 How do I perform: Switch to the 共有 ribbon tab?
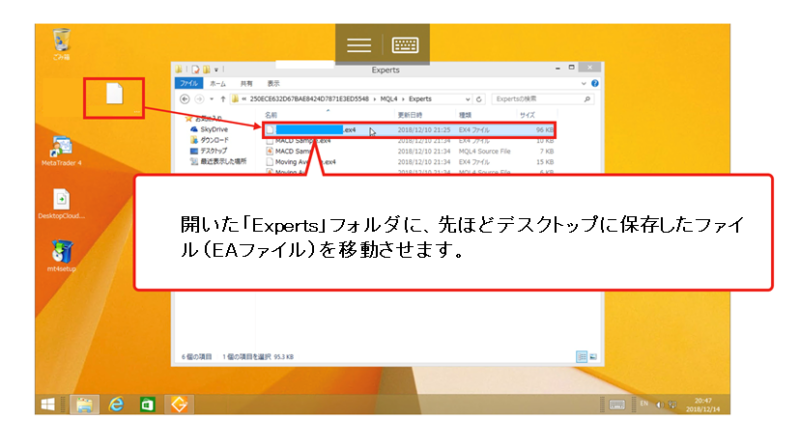(x=246, y=83)
